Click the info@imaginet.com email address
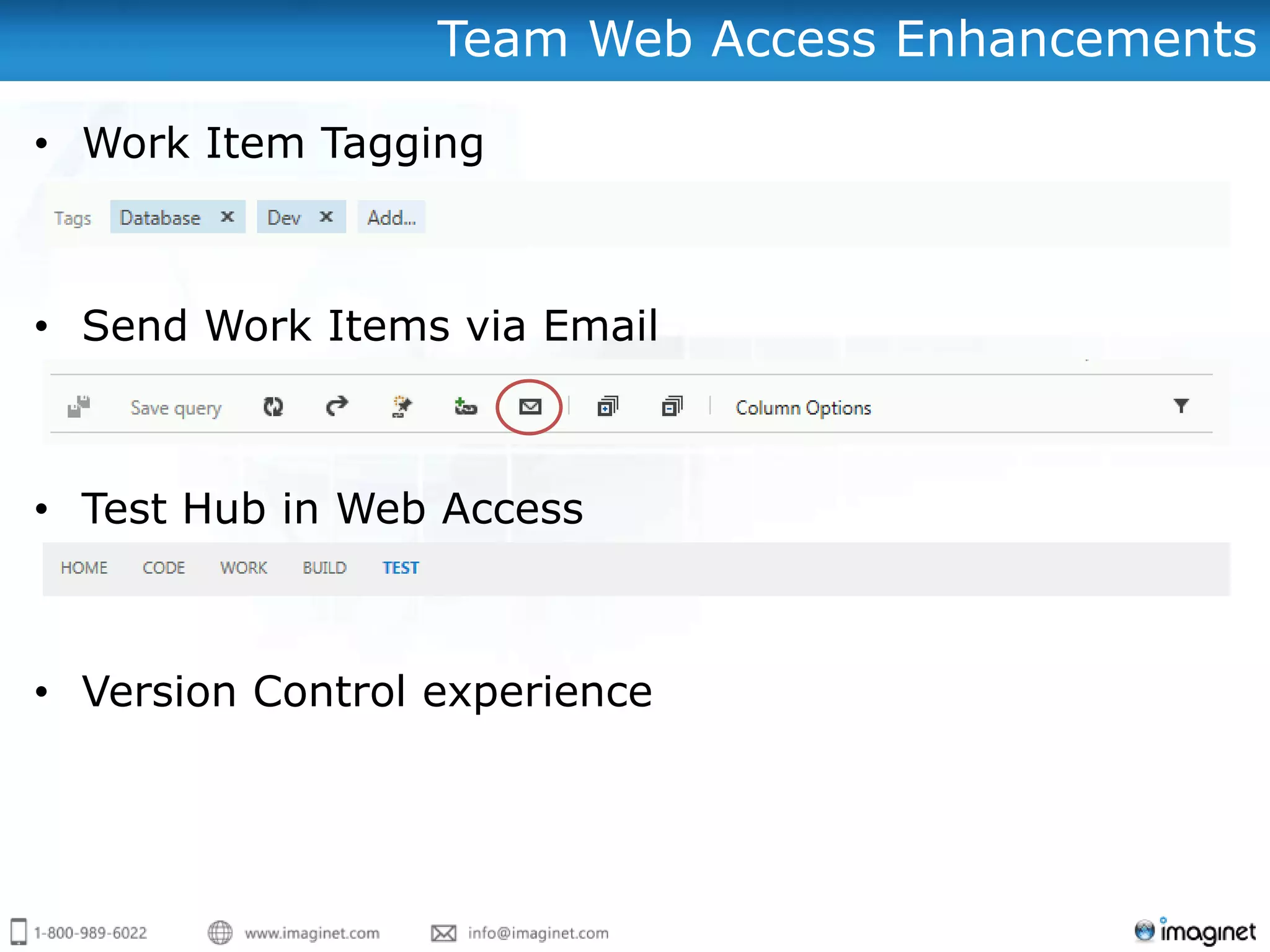The width and height of the screenshot is (1270, 952). pyautogui.click(x=538, y=933)
